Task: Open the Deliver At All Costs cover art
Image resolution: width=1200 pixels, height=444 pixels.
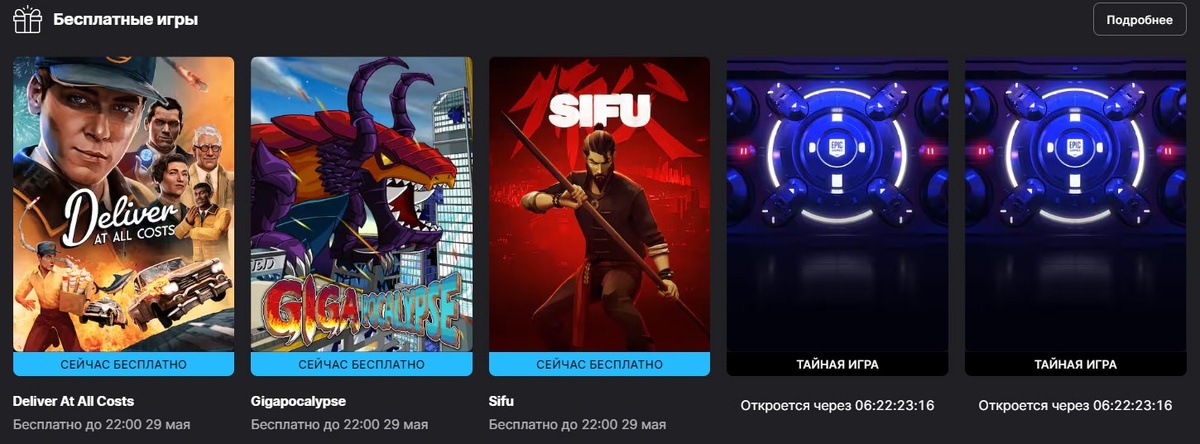Action: (123, 204)
